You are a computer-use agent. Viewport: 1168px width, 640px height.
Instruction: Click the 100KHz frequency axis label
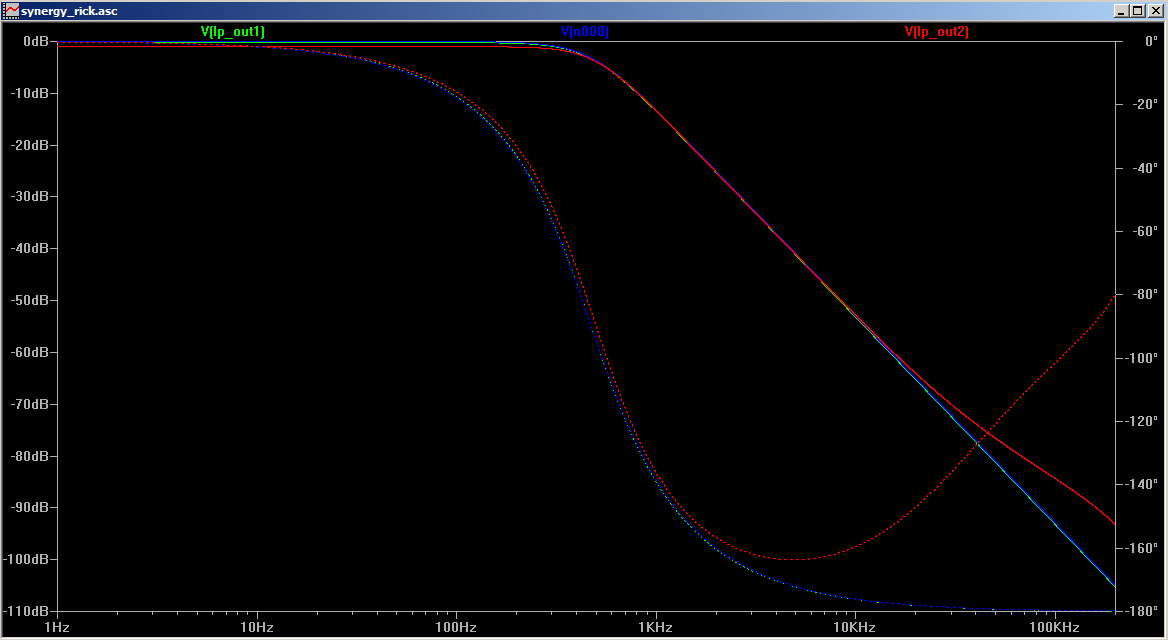(x=1054, y=627)
